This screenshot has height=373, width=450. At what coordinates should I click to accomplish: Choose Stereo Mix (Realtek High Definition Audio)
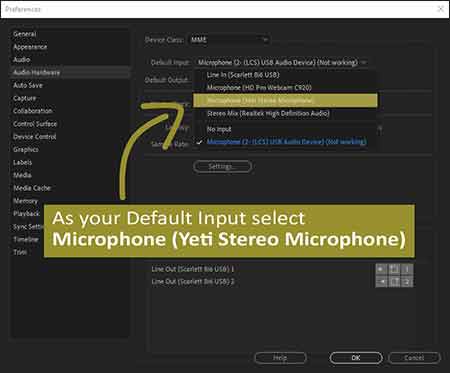(285, 113)
